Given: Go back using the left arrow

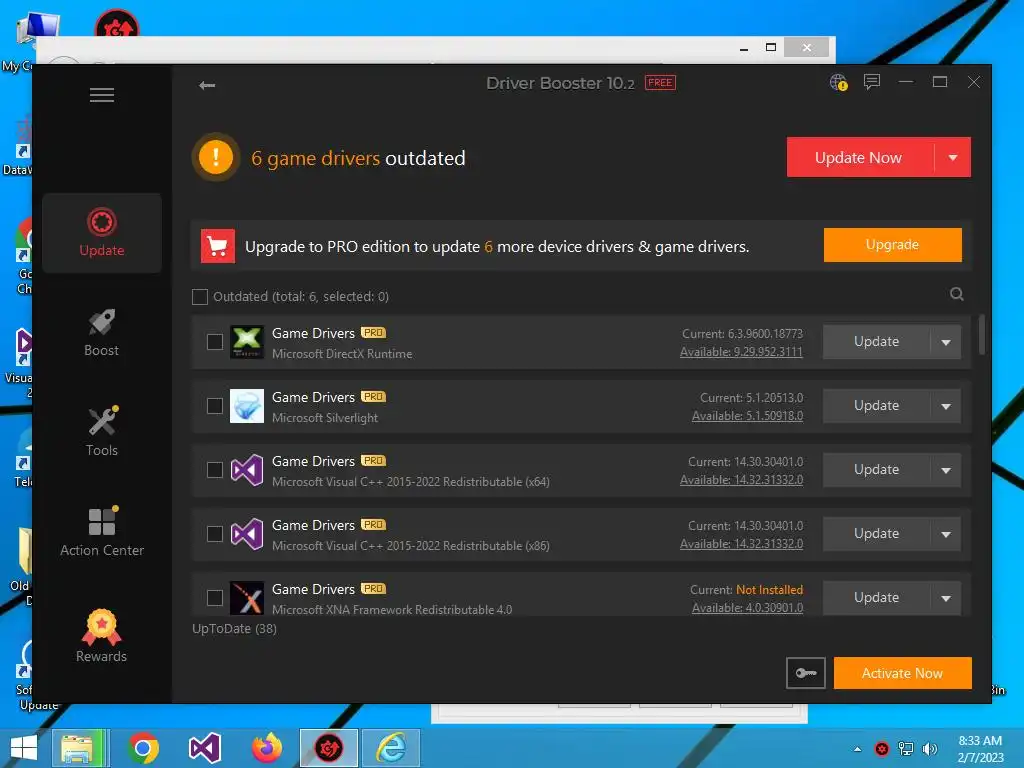Looking at the screenshot, I should tap(207, 85).
